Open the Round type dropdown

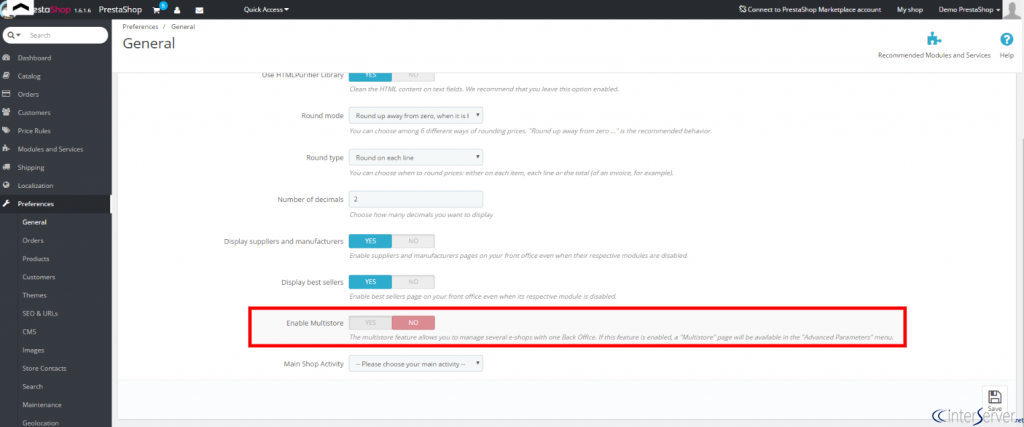416,157
